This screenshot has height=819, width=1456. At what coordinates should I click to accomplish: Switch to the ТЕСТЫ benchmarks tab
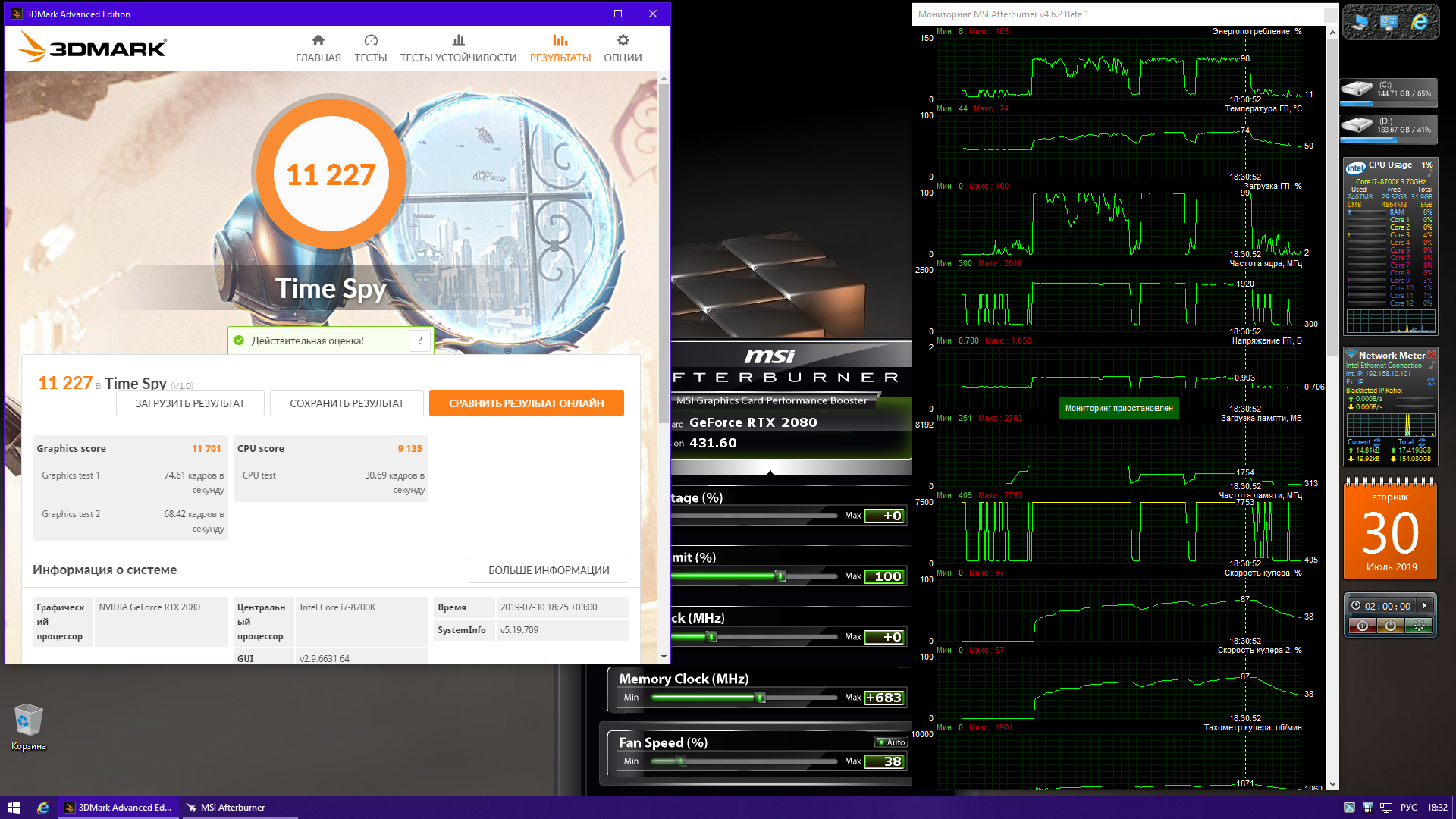370,49
